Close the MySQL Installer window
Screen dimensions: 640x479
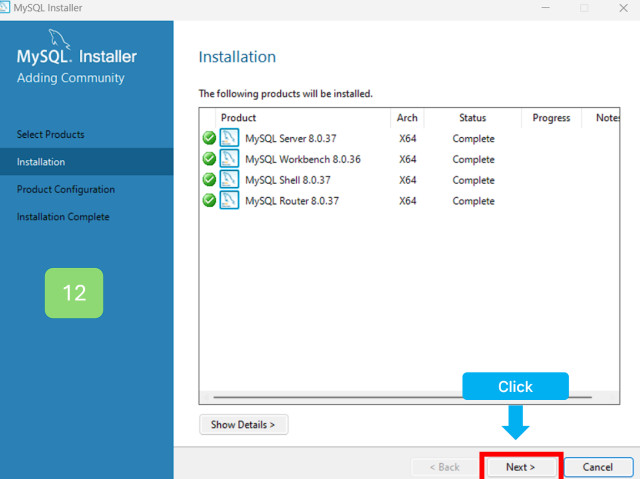point(623,8)
